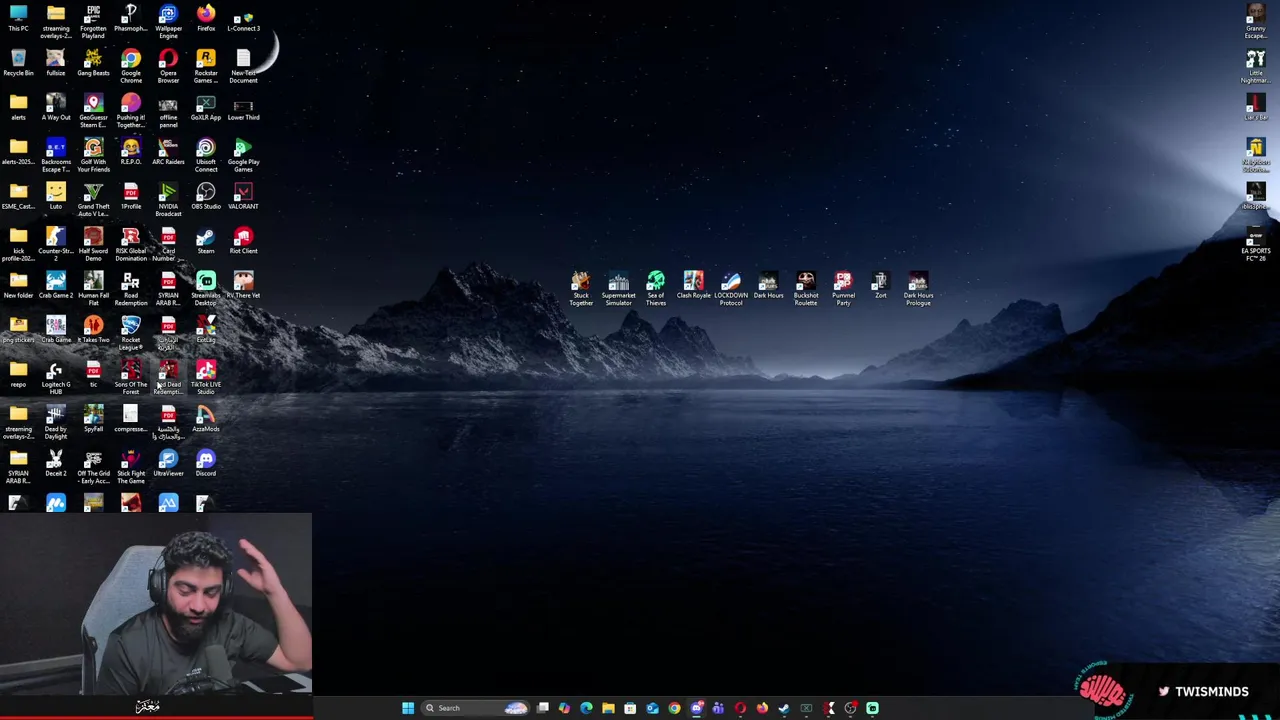Open the Human Fall Flat shortcut
Image resolution: width=1280 pixels, height=720 pixels.
93,288
